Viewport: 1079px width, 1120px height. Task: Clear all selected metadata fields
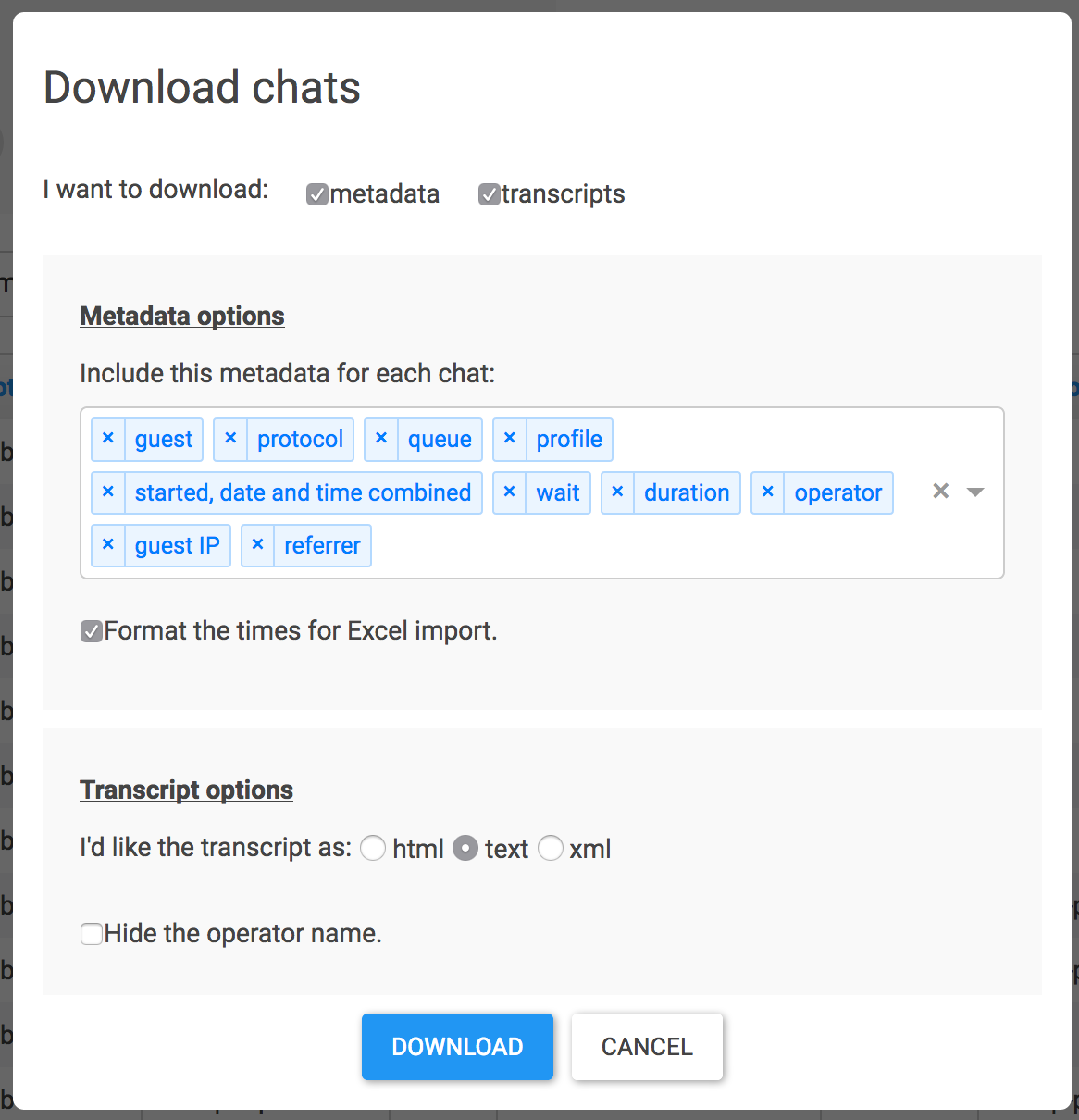(940, 492)
